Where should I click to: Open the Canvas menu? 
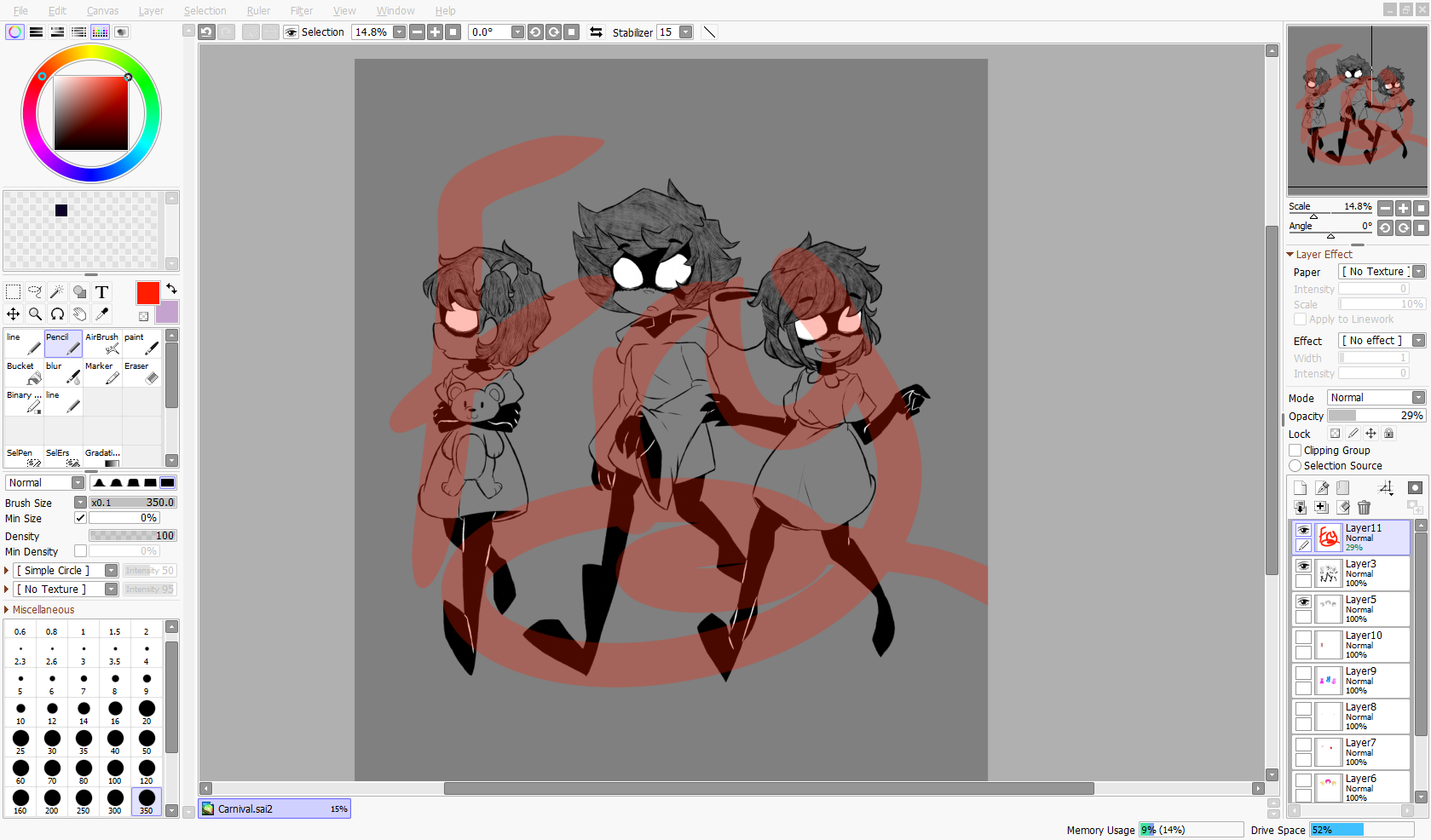[102, 11]
